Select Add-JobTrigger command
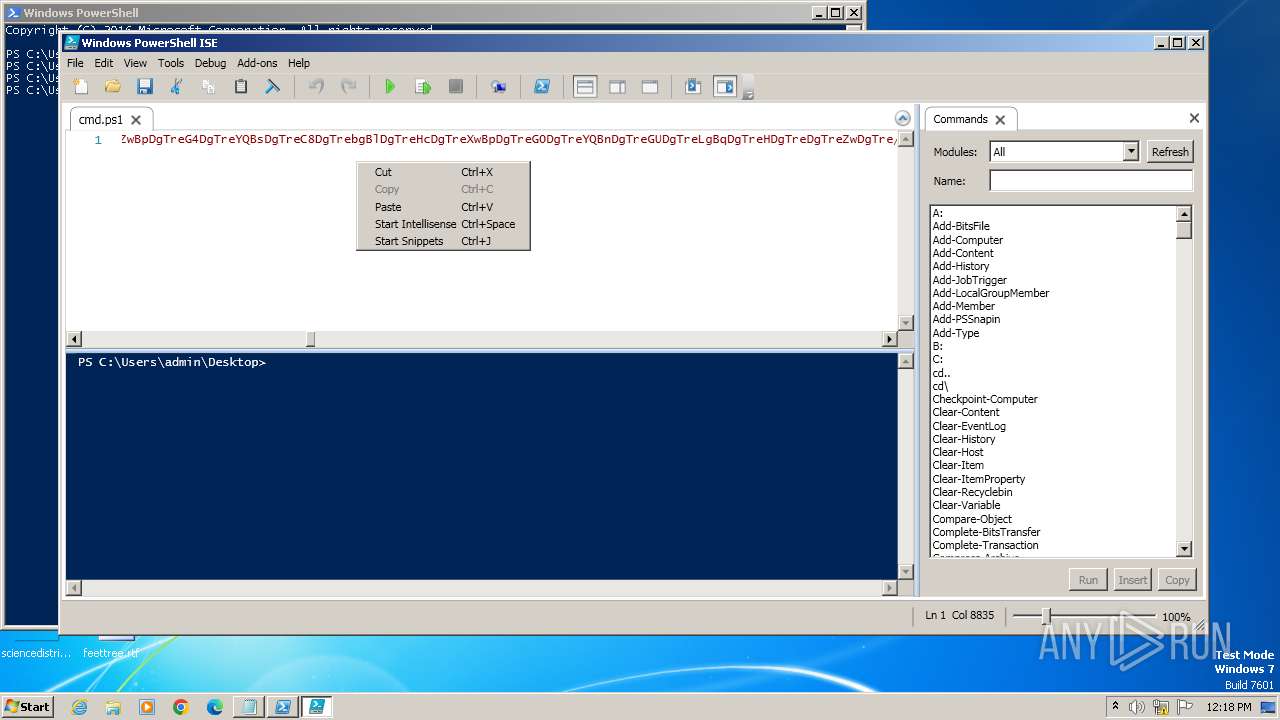1280x720 pixels. (x=970, y=280)
